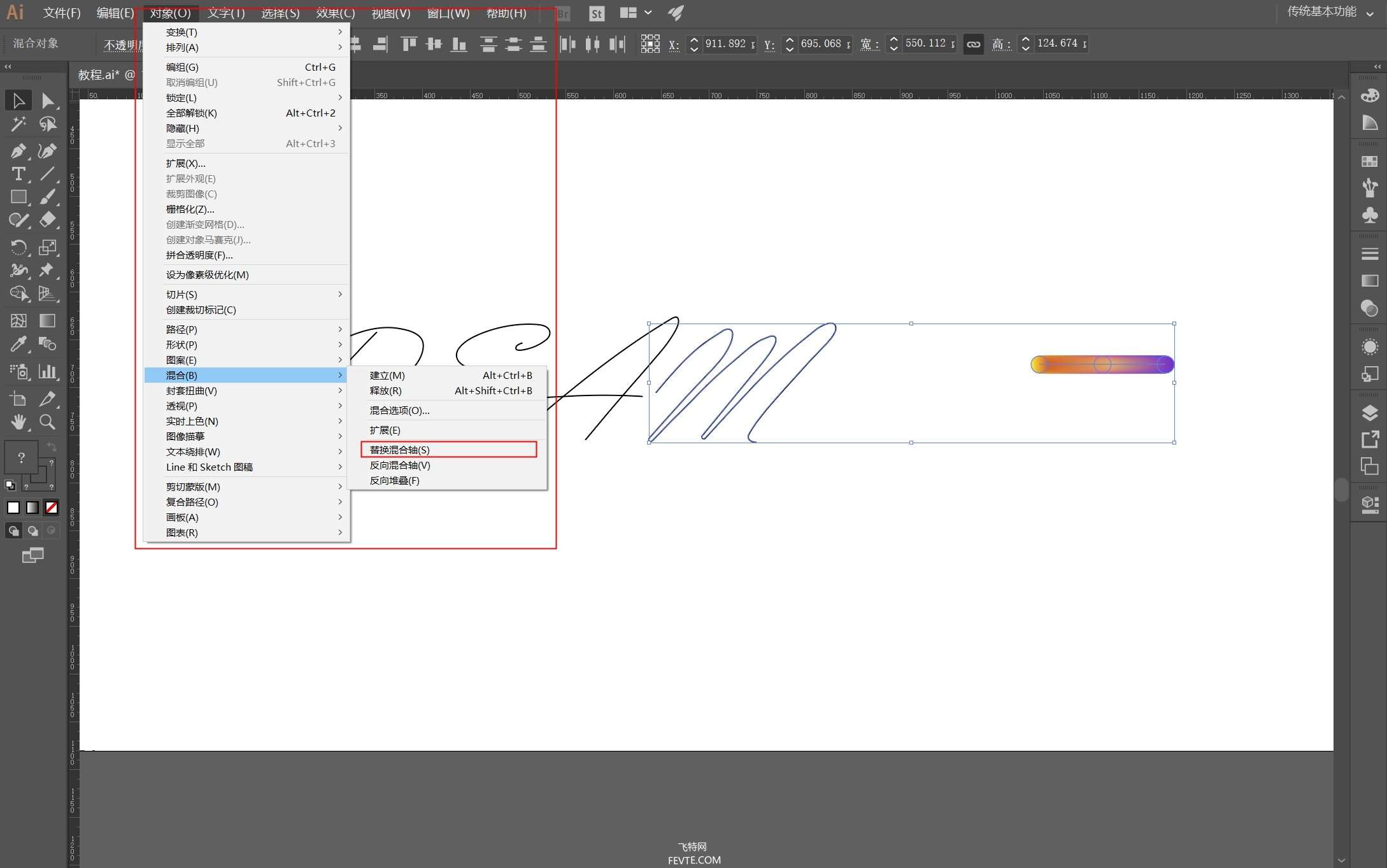
Task: Select the Selection tool (arrow)
Action: point(17,99)
